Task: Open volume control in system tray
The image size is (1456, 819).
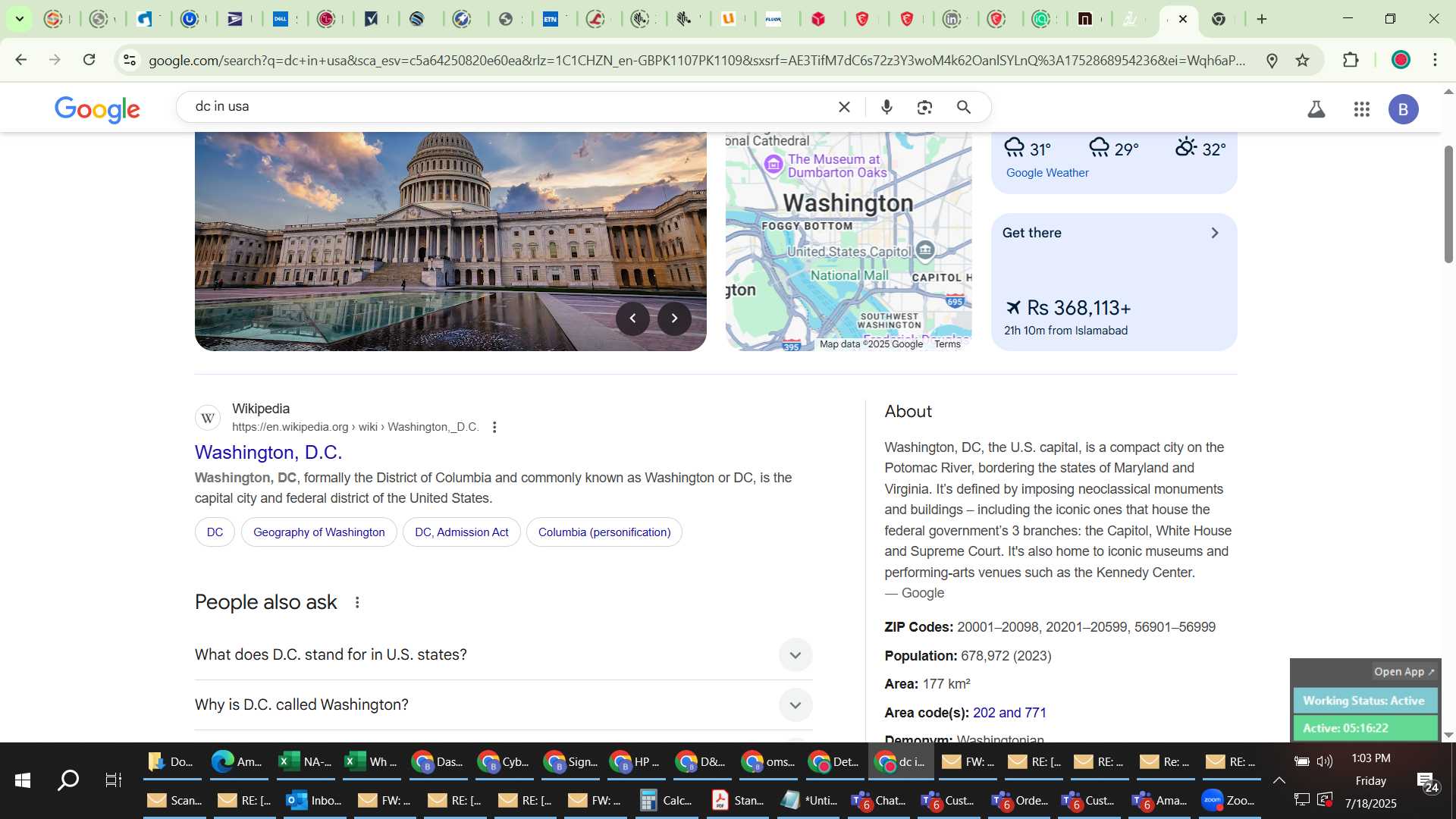Action: pyautogui.click(x=1325, y=761)
